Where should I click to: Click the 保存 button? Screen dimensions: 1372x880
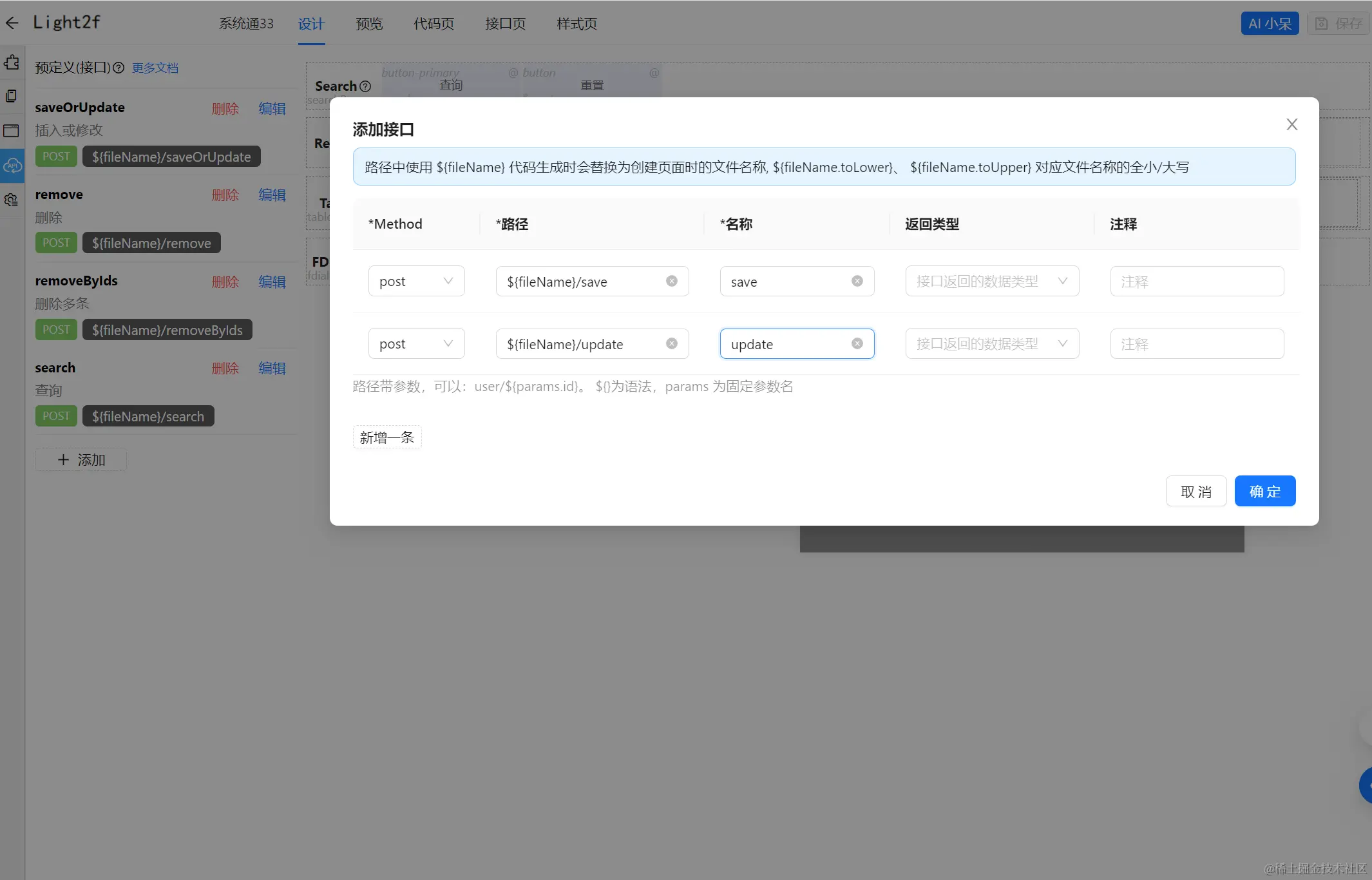[x=1338, y=24]
